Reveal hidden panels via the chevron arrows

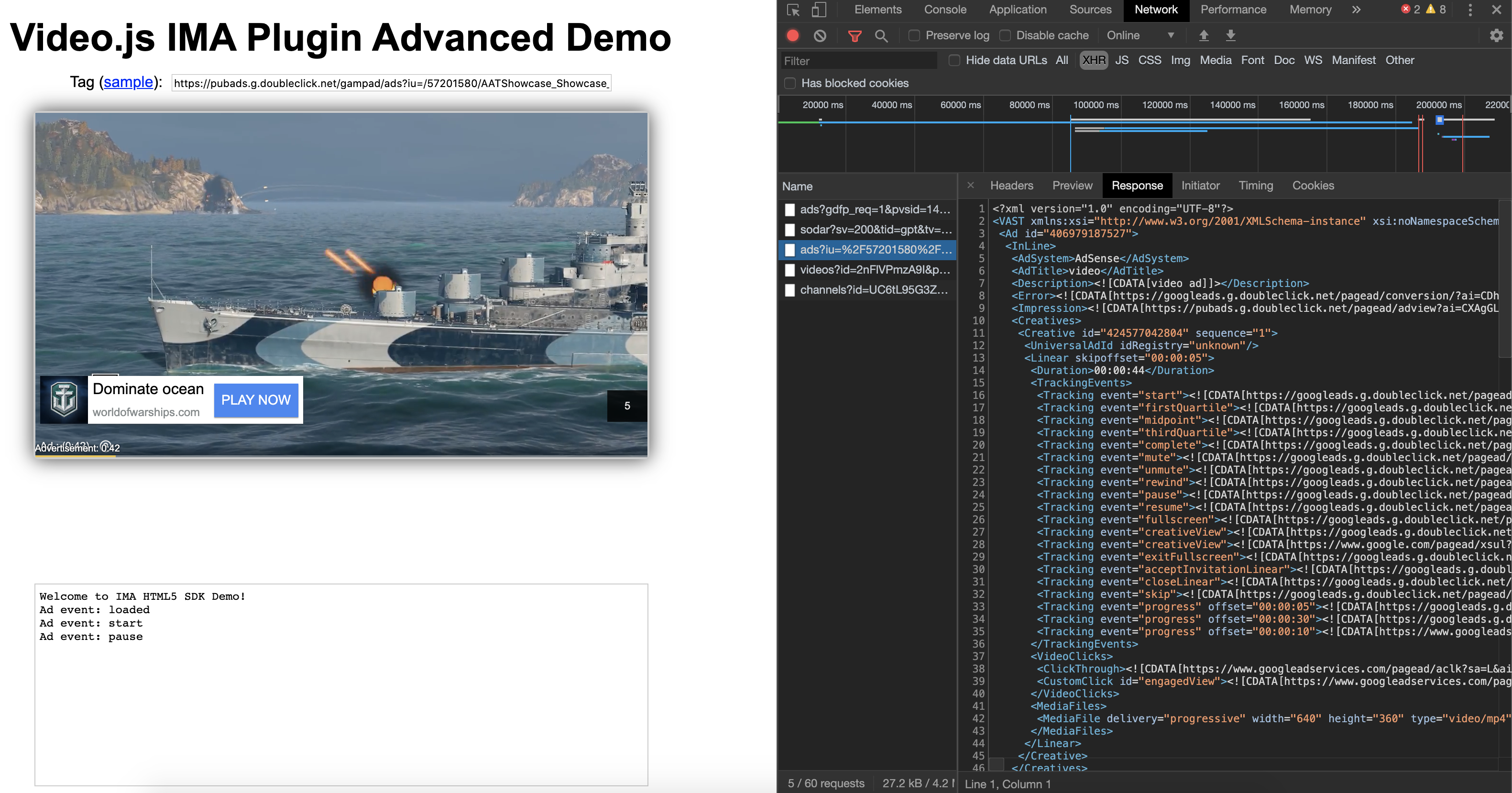coord(1356,10)
